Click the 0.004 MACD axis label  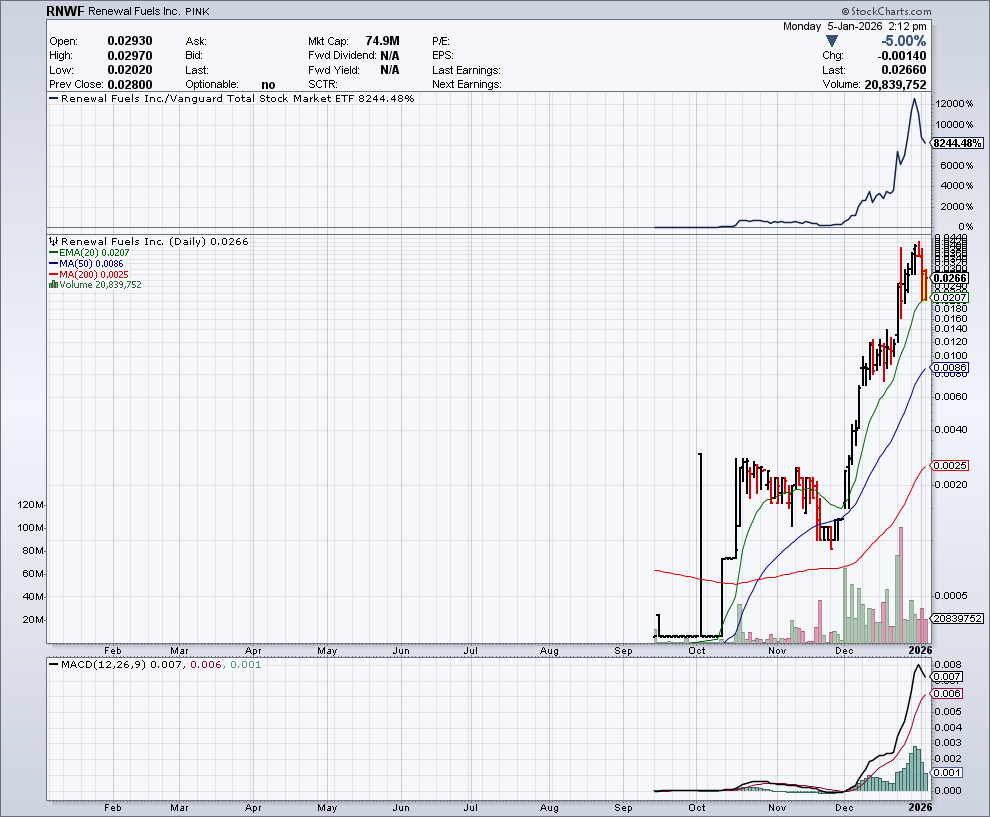[948, 727]
